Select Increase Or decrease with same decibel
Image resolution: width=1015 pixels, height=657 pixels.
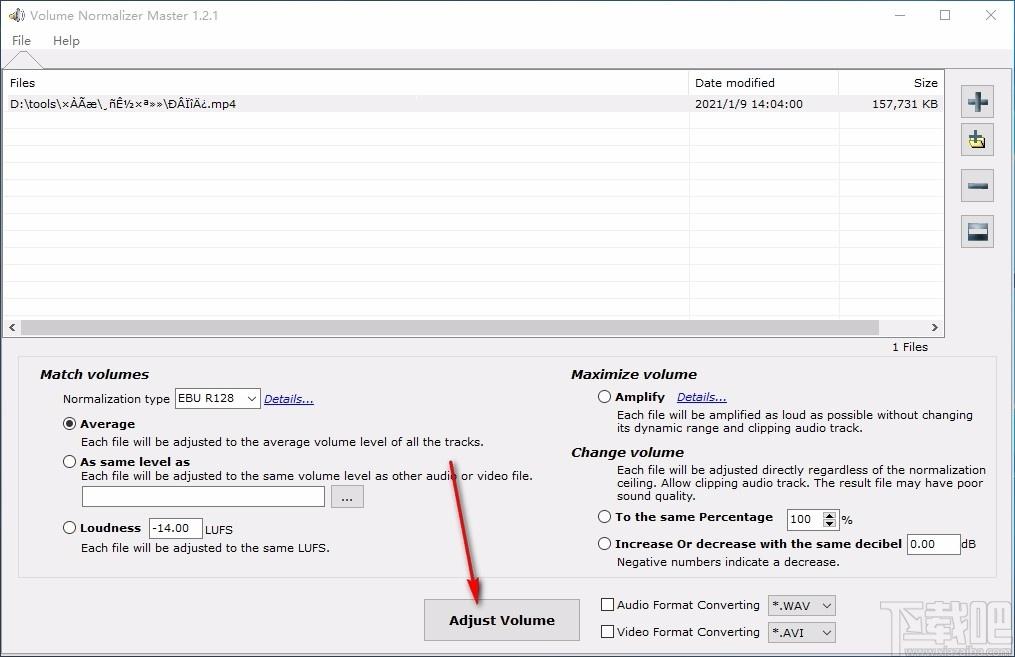(604, 544)
